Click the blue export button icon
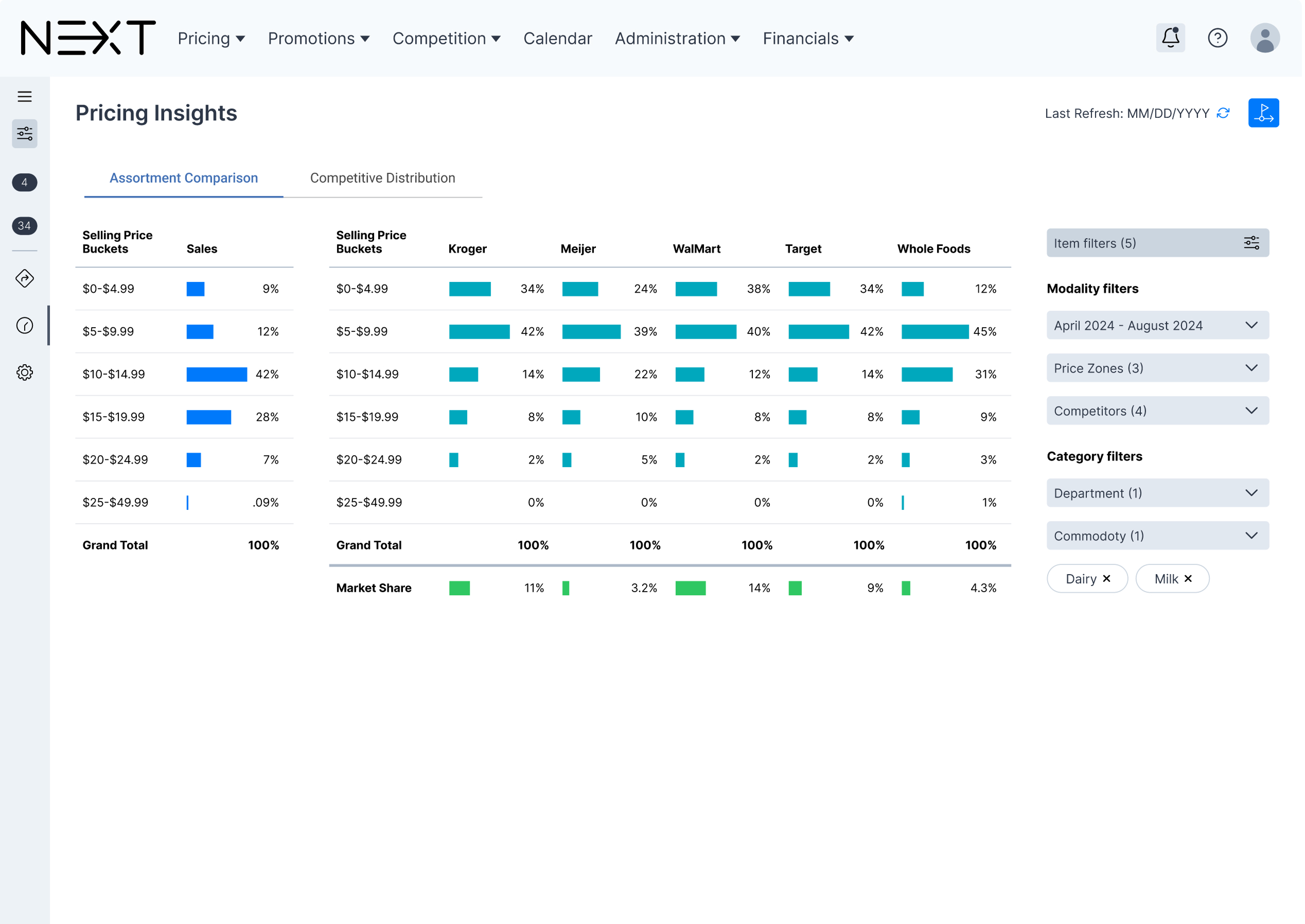1305x924 pixels. [1263, 113]
